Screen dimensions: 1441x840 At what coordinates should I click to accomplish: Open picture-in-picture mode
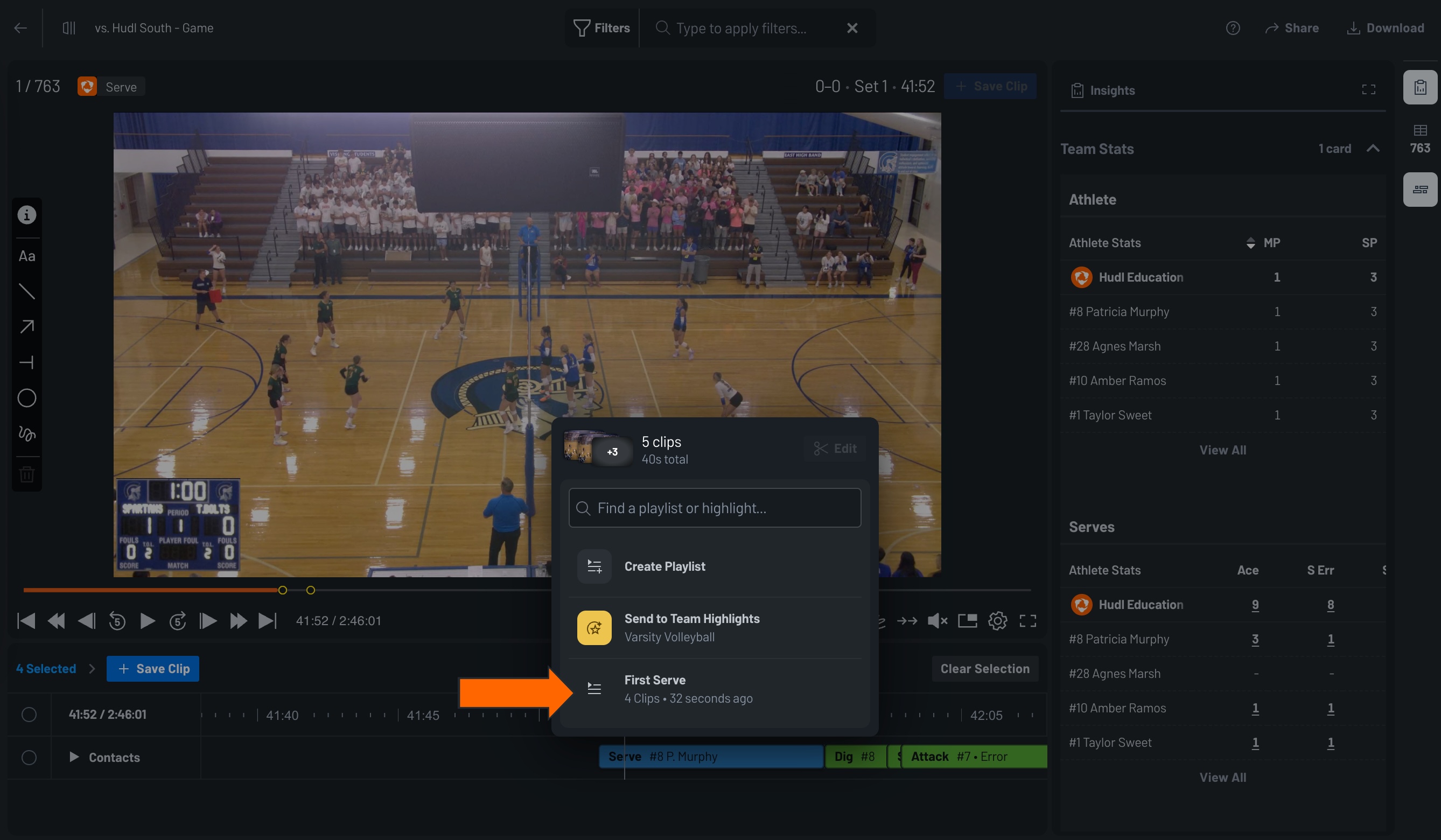pyautogui.click(x=968, y=620)
